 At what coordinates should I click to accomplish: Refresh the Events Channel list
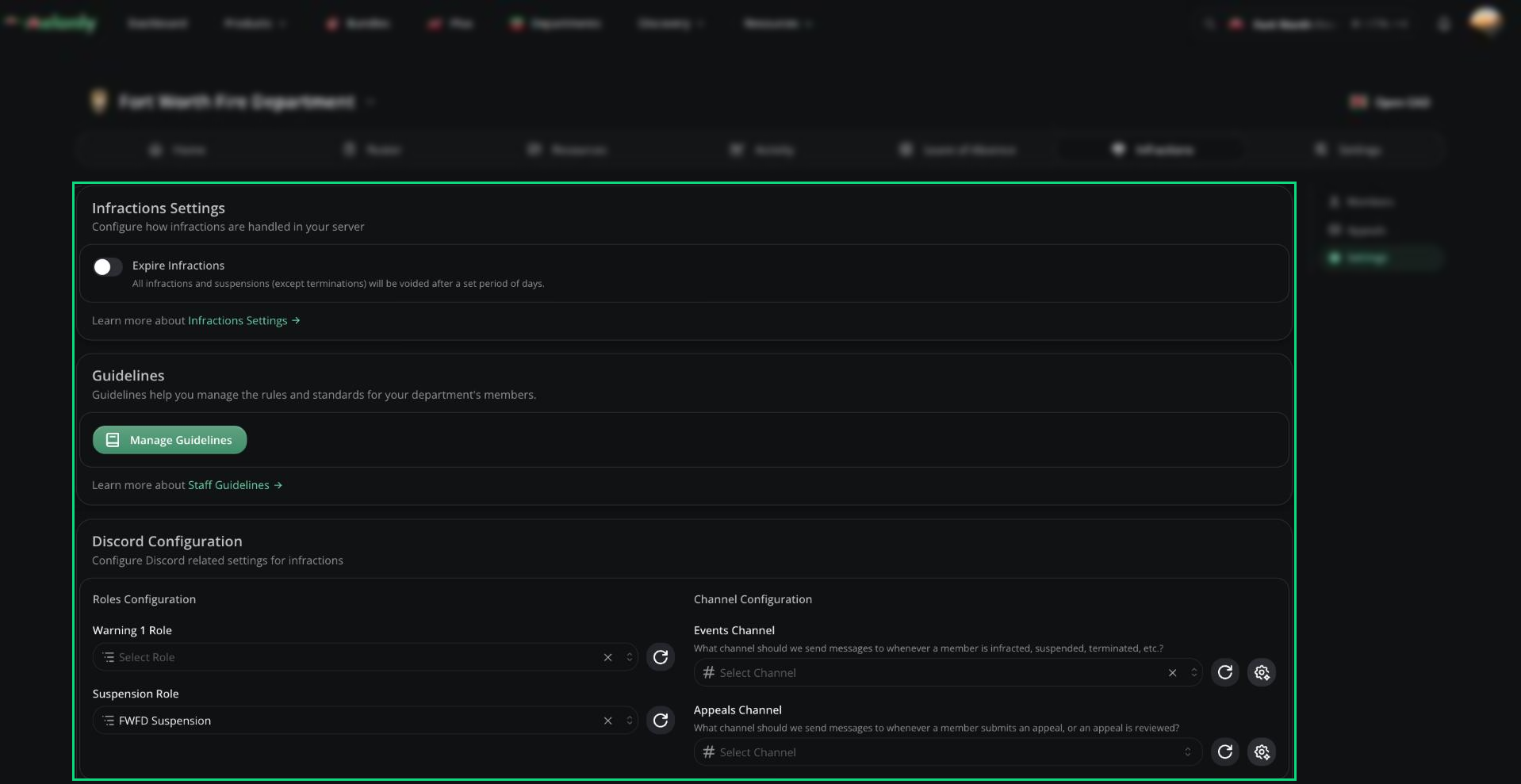coord(1224,672)
